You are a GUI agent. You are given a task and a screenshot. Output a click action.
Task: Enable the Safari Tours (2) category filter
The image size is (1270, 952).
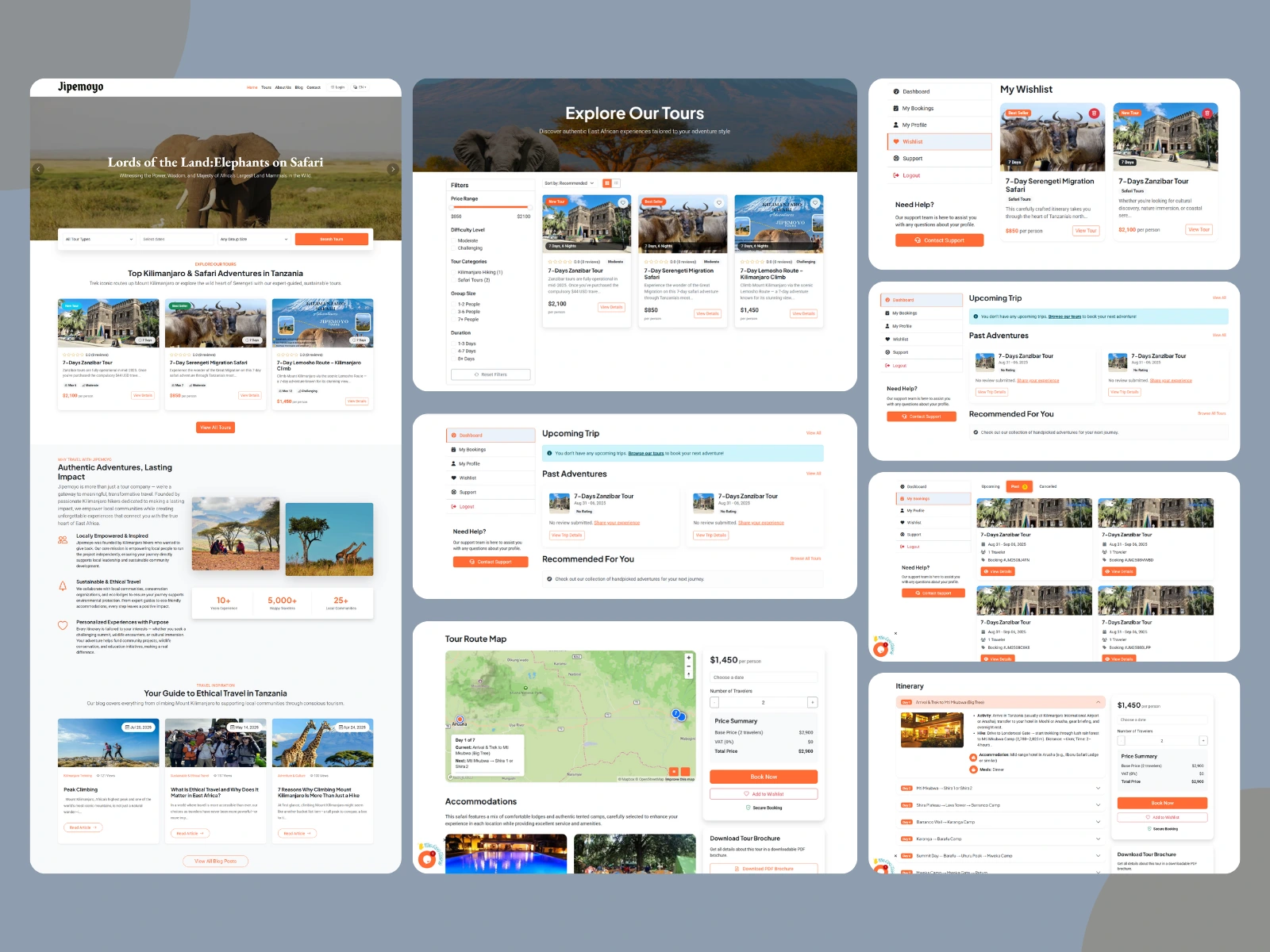(454, 280)
